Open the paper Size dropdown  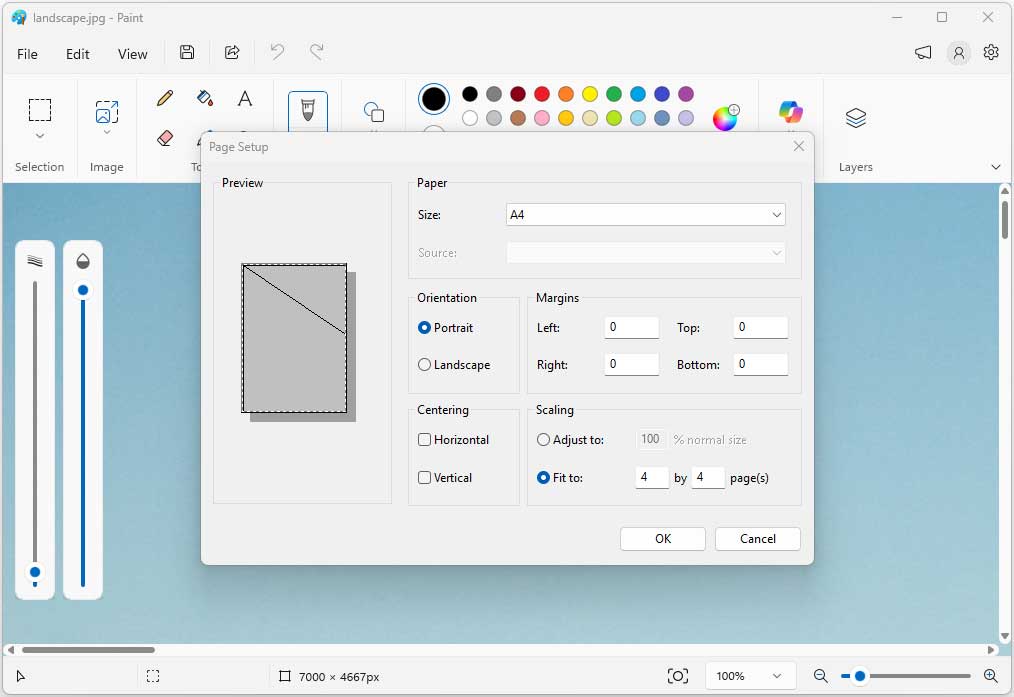[645, 215]
